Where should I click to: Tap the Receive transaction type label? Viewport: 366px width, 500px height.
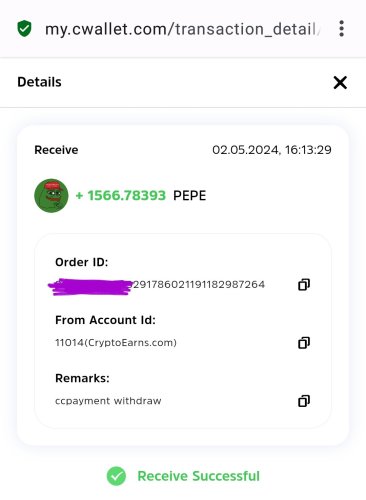point(56,150)
